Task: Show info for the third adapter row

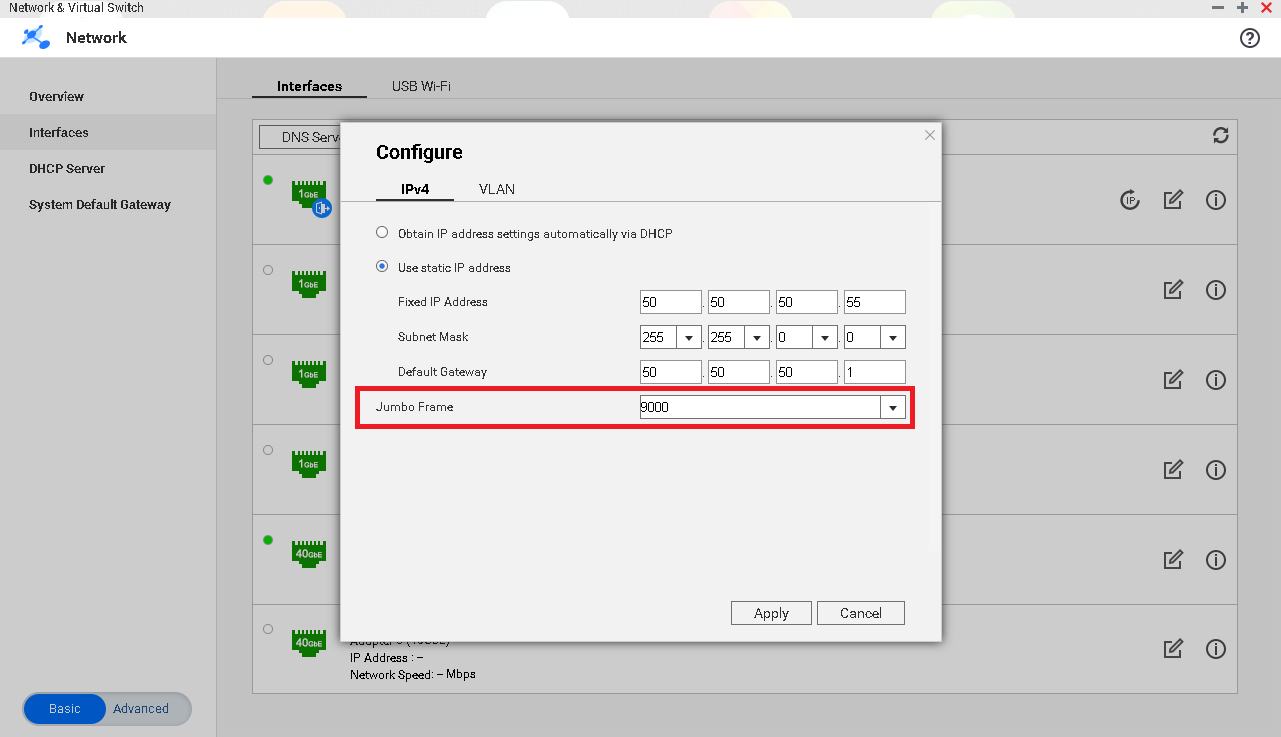Action: tap(1216, 380)
